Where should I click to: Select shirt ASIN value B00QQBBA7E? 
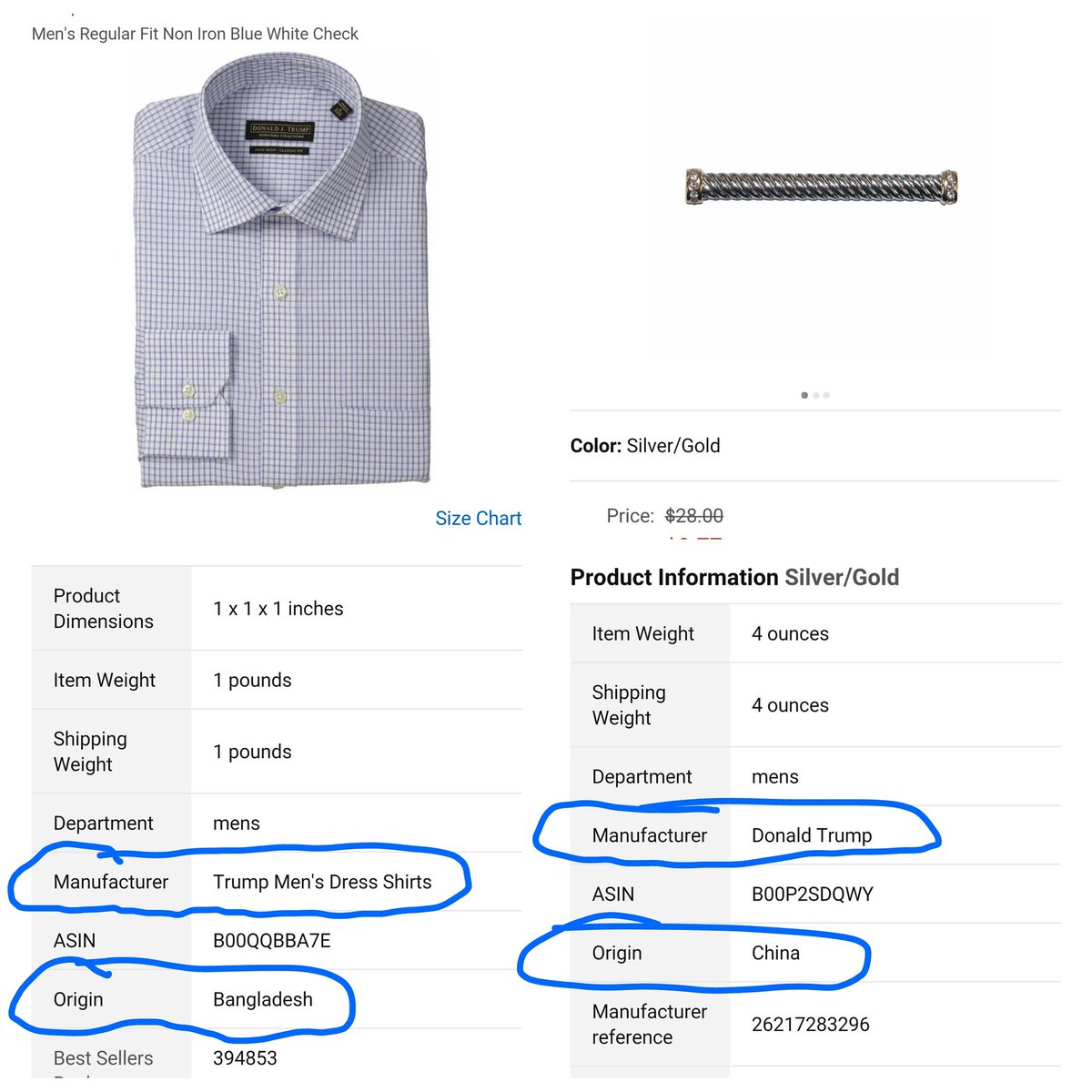tap(272, 941)
